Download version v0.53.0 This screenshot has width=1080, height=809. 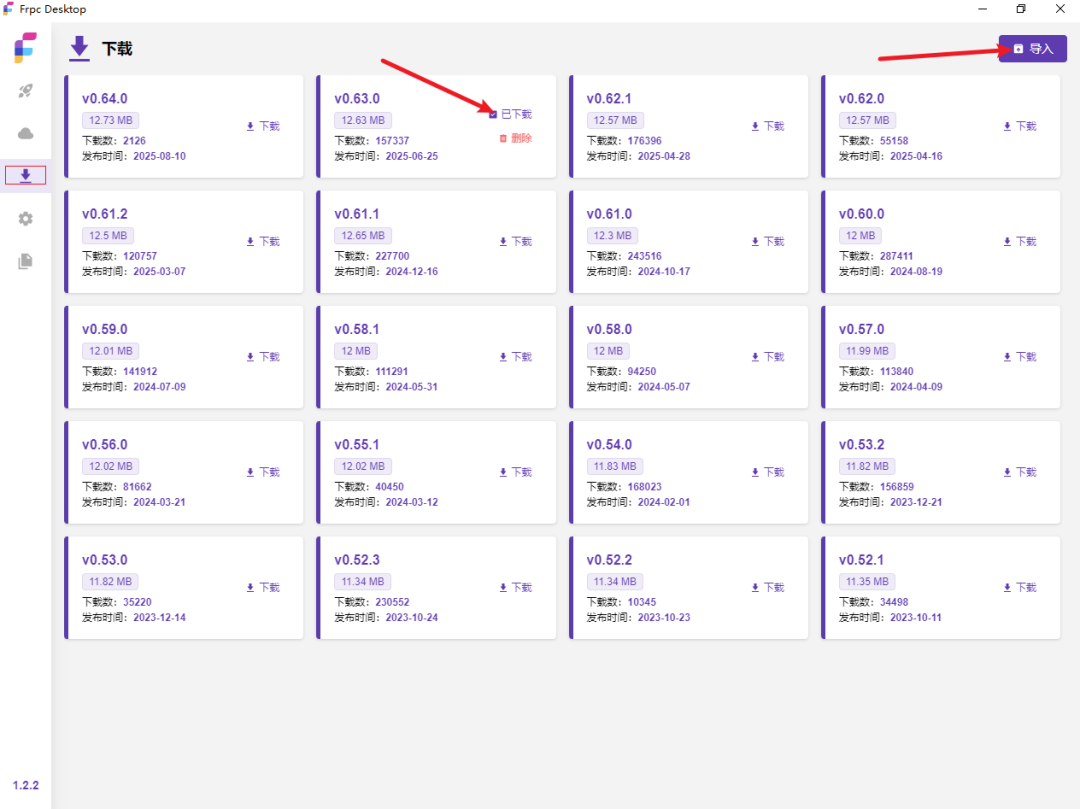pos(263,587)
